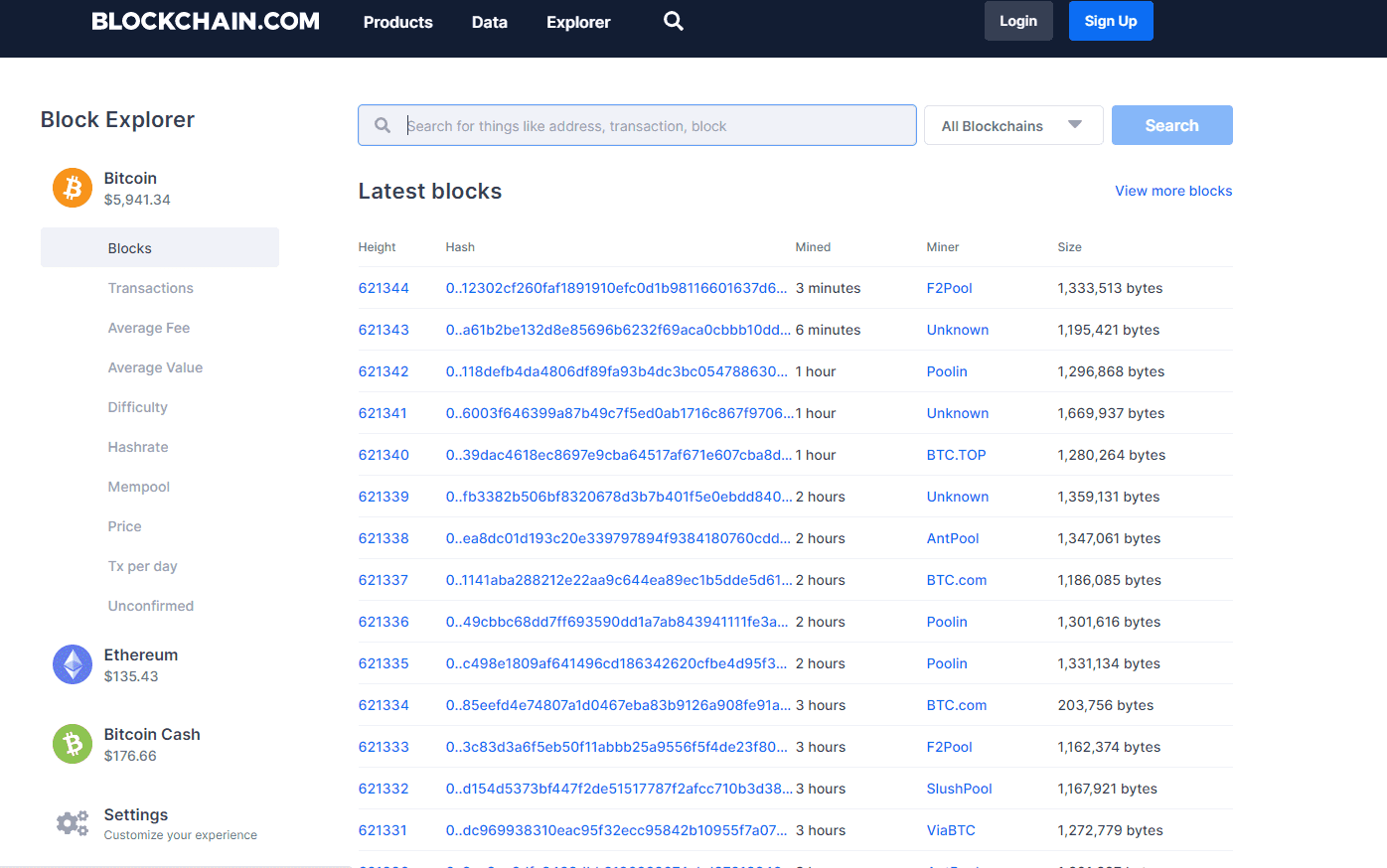Click size value 1,333,513 bytes
Screen dimensions: 1387x868
1110,288
